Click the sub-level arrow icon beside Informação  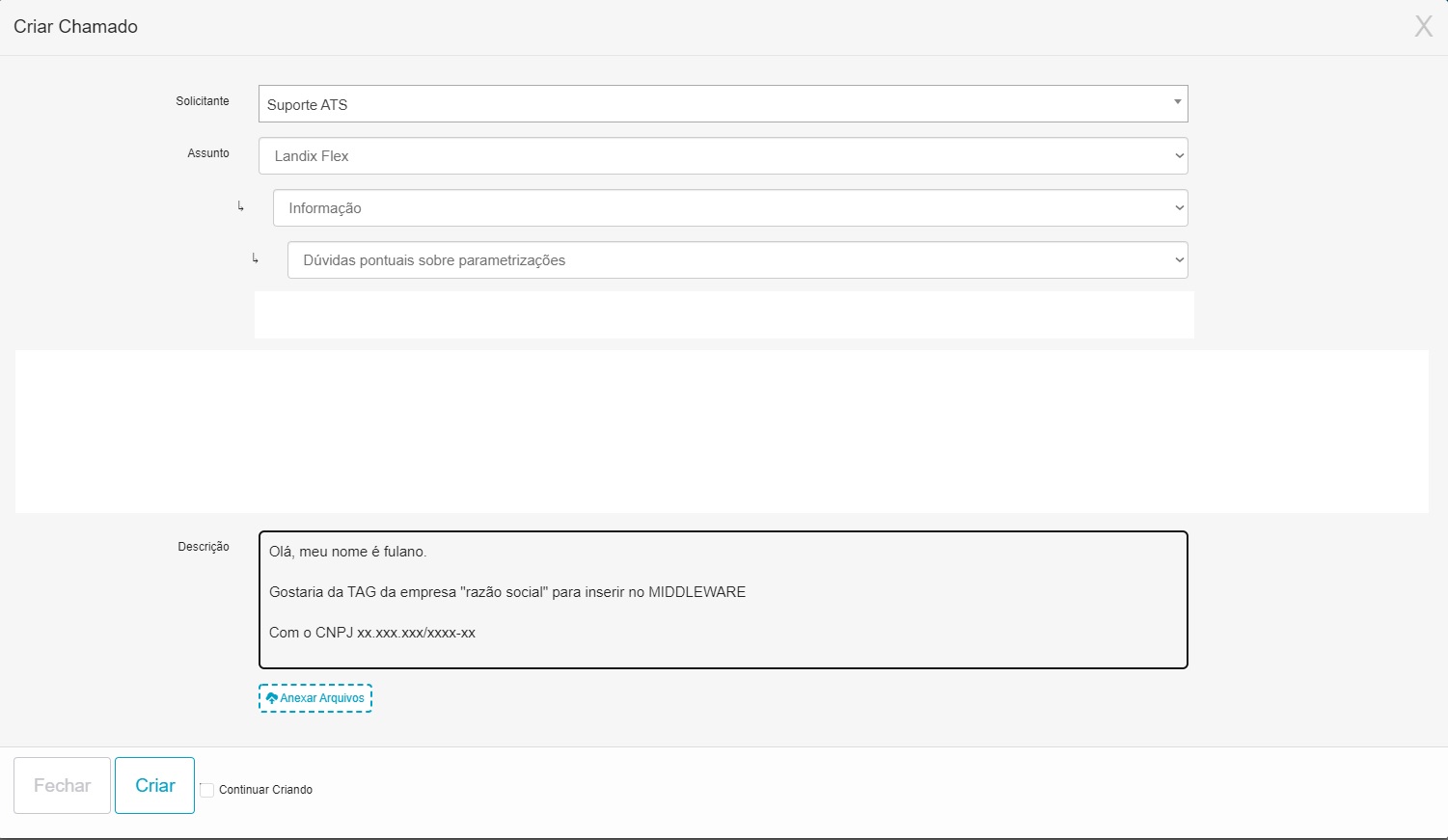tap(240, 206)
